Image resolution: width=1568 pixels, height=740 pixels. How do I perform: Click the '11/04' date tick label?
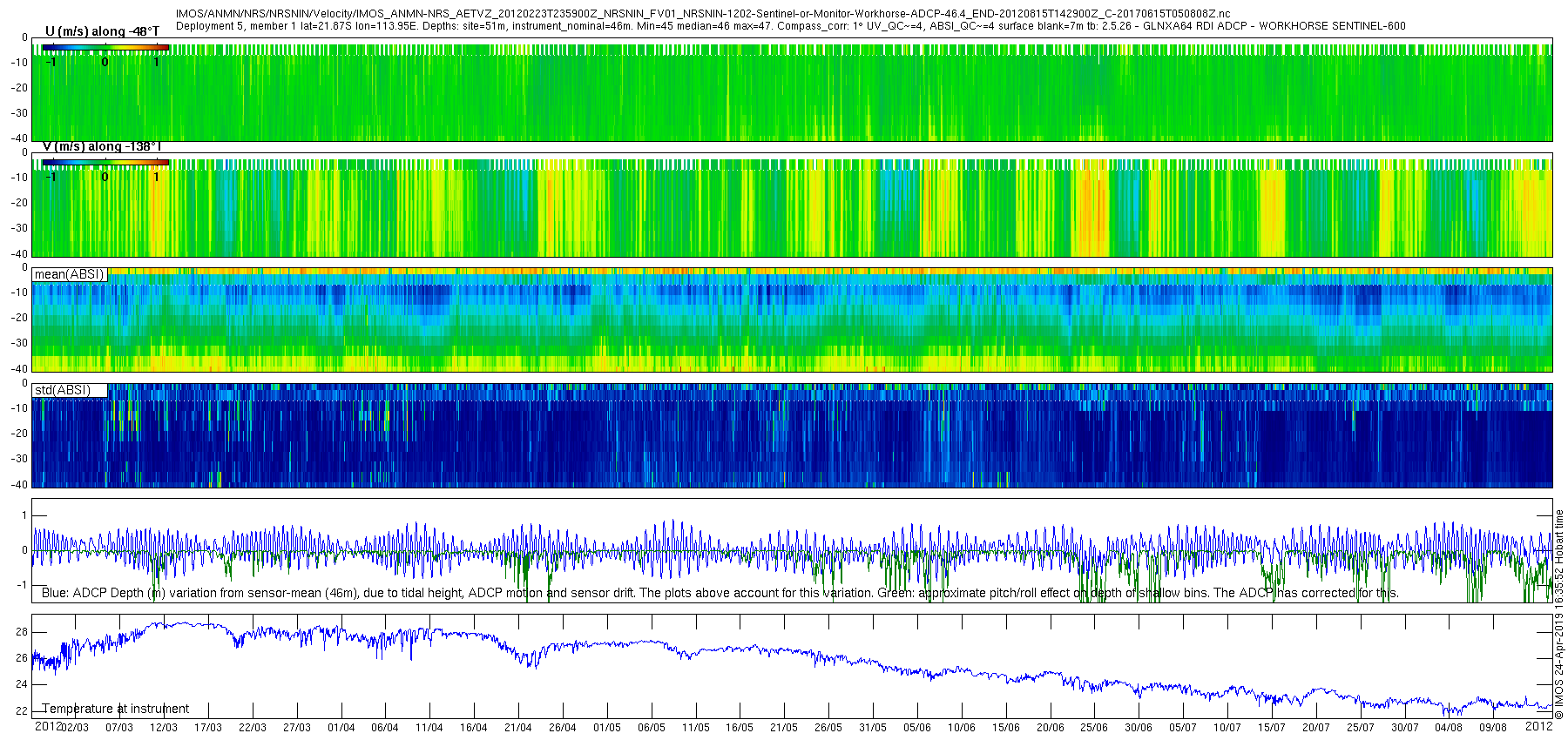point(429,728)
